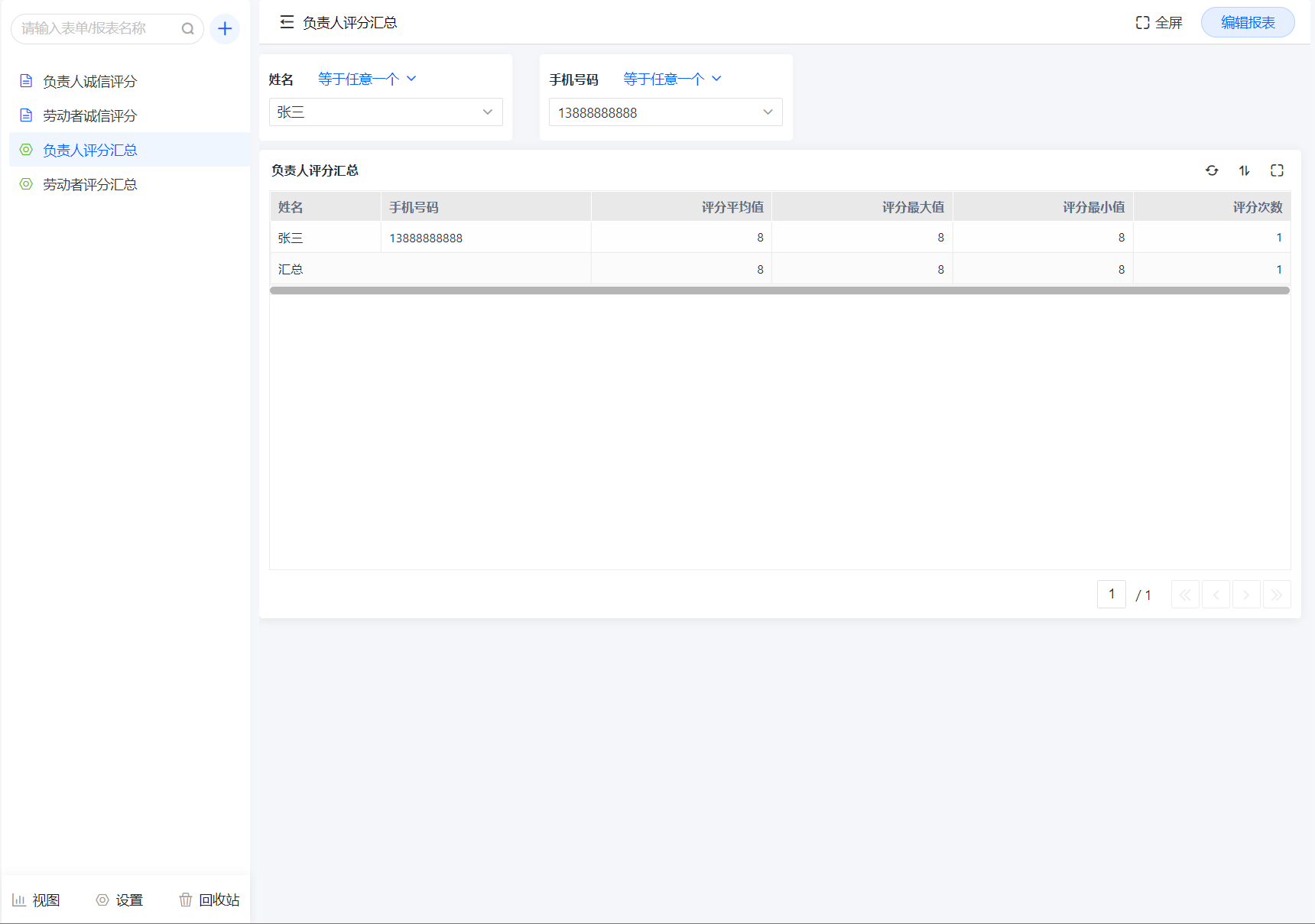Click the table's horizontal scrollbar
Screen dimensions: 1315x924
tap(779, 290)
